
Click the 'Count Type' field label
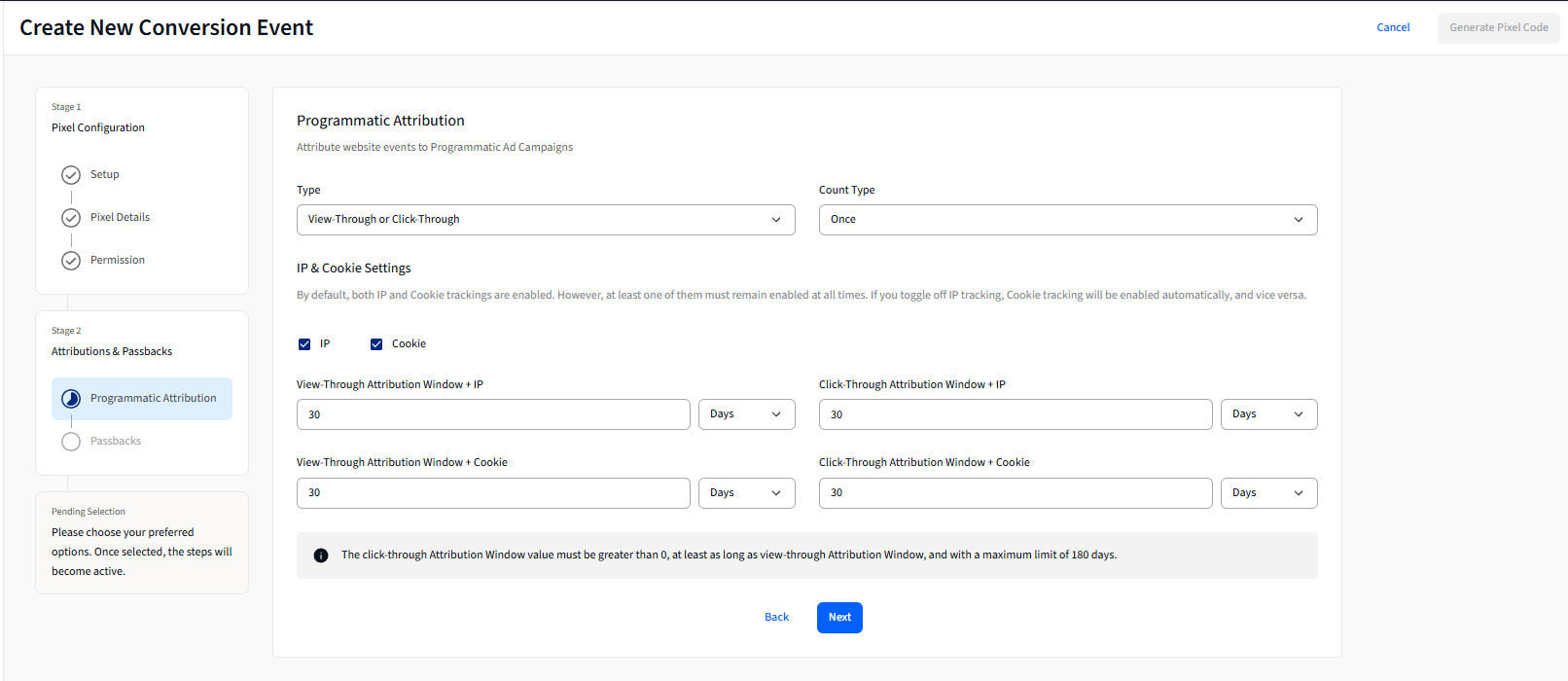tap(846, 191)
